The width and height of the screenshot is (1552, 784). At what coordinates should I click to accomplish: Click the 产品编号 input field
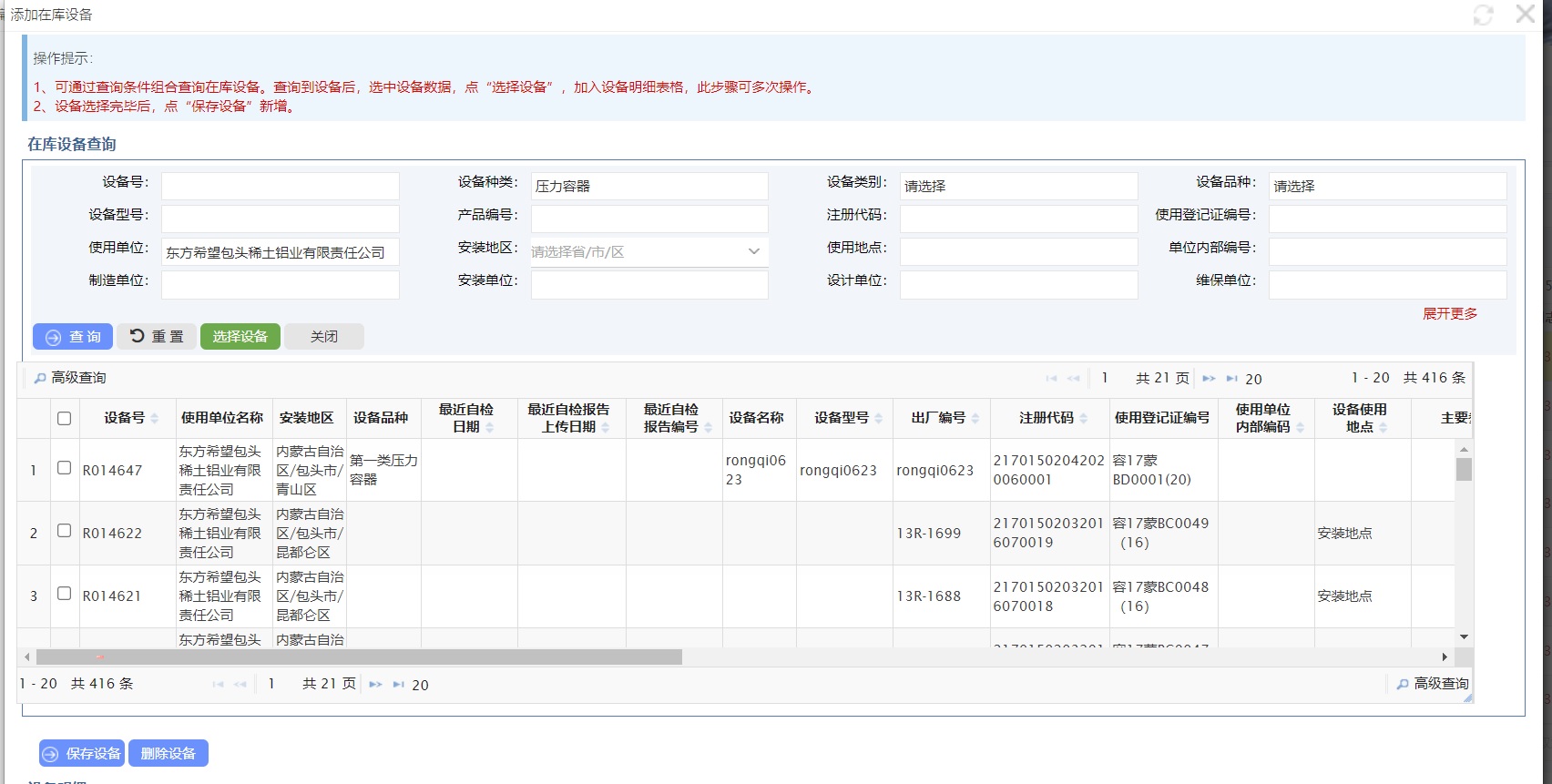pos(649,219)
